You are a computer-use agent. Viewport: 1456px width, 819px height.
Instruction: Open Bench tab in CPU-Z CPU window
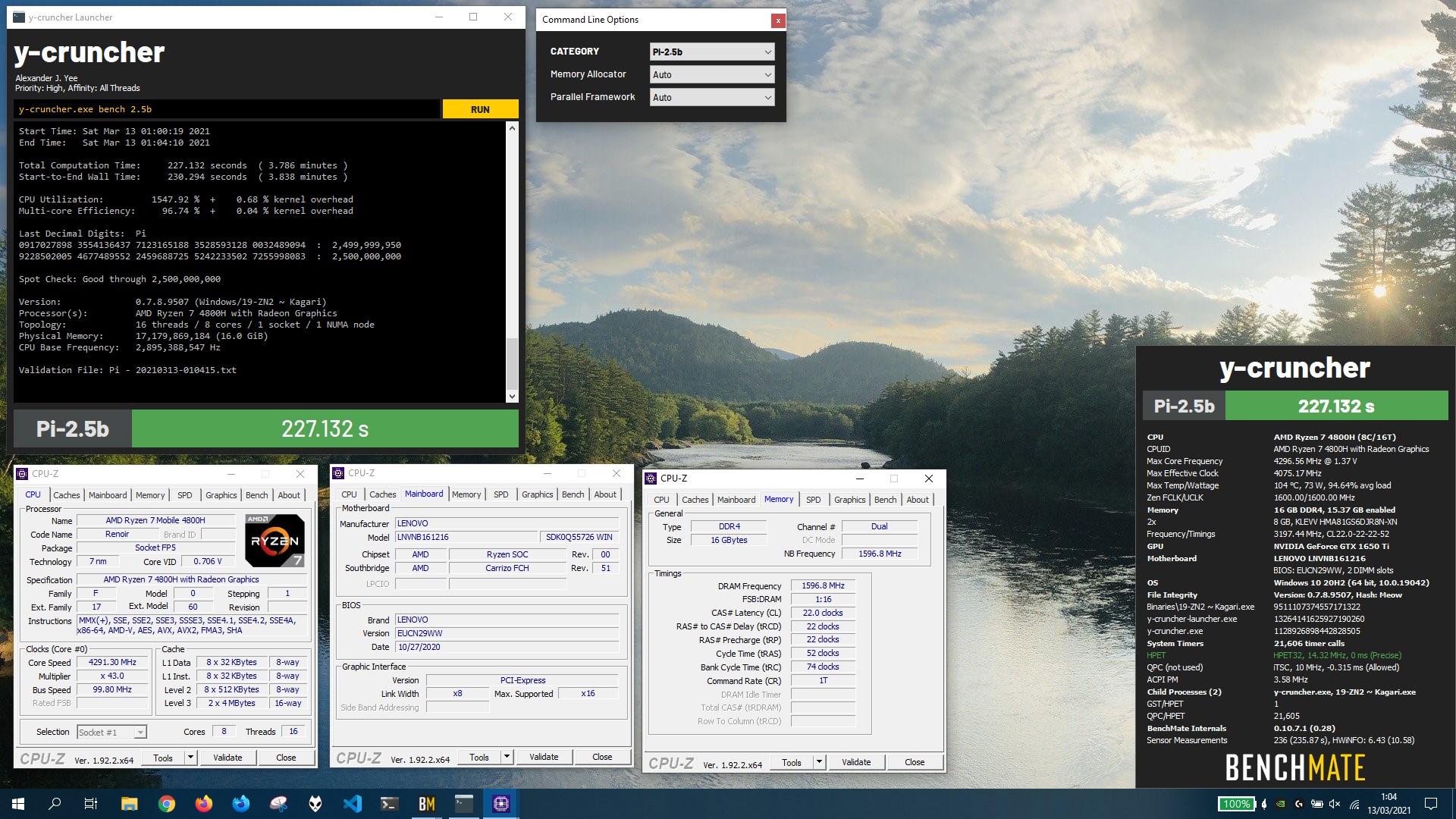tap(256, 495)
